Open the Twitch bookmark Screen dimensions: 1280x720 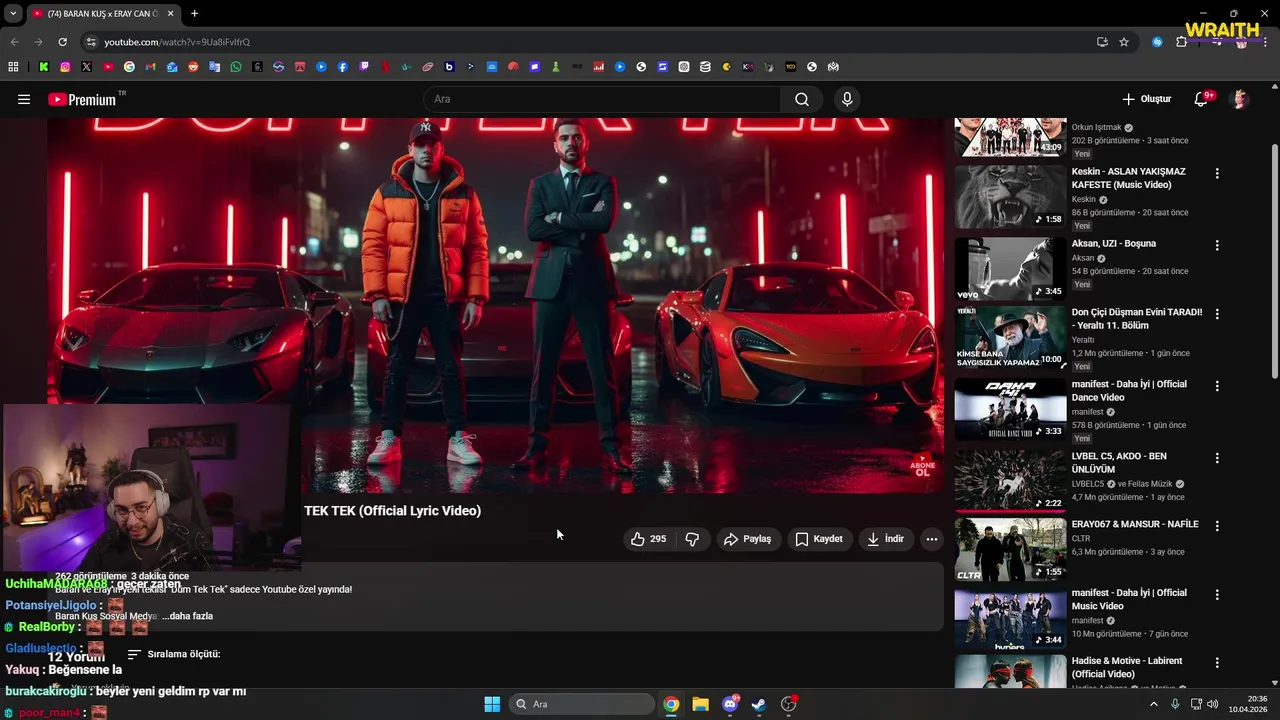click(364, 67)
